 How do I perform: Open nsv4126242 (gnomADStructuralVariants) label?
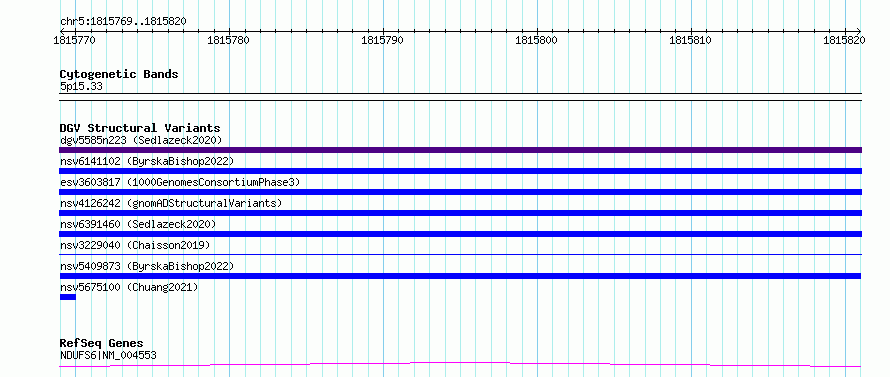point(171,203)
